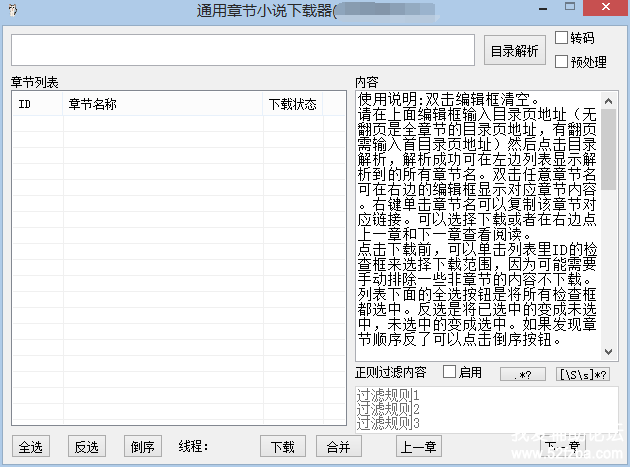The image size is (630, 467).
Task: Check the 启用 regex filter checkbox
Action: point(449,373)
